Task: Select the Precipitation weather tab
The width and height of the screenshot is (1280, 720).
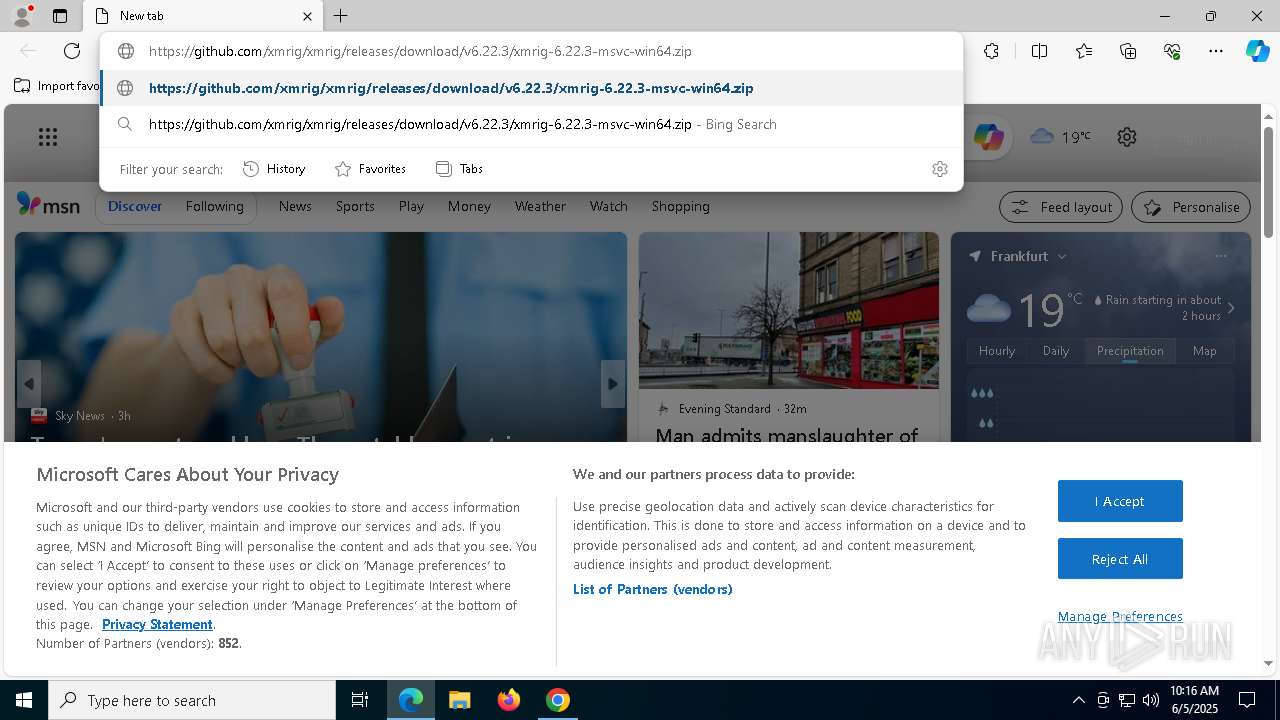Action: [1130, 351]
